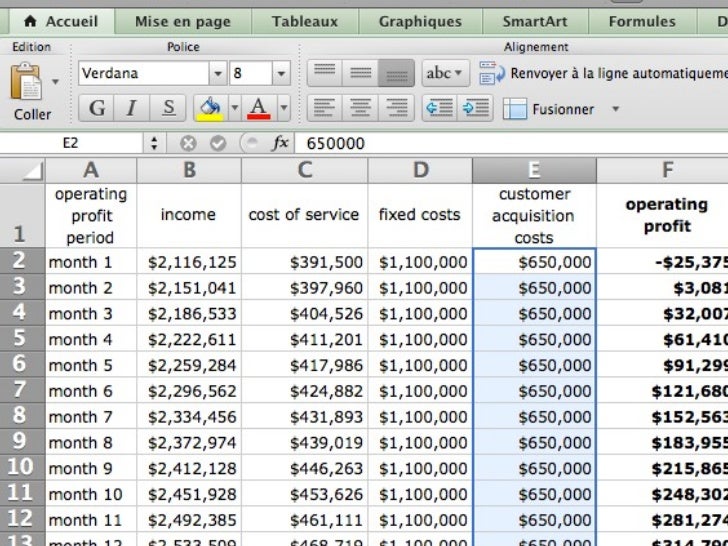Viewport: 728px width, 546px height.
Task: Apply bold with the G button
Action: [97, 108]
